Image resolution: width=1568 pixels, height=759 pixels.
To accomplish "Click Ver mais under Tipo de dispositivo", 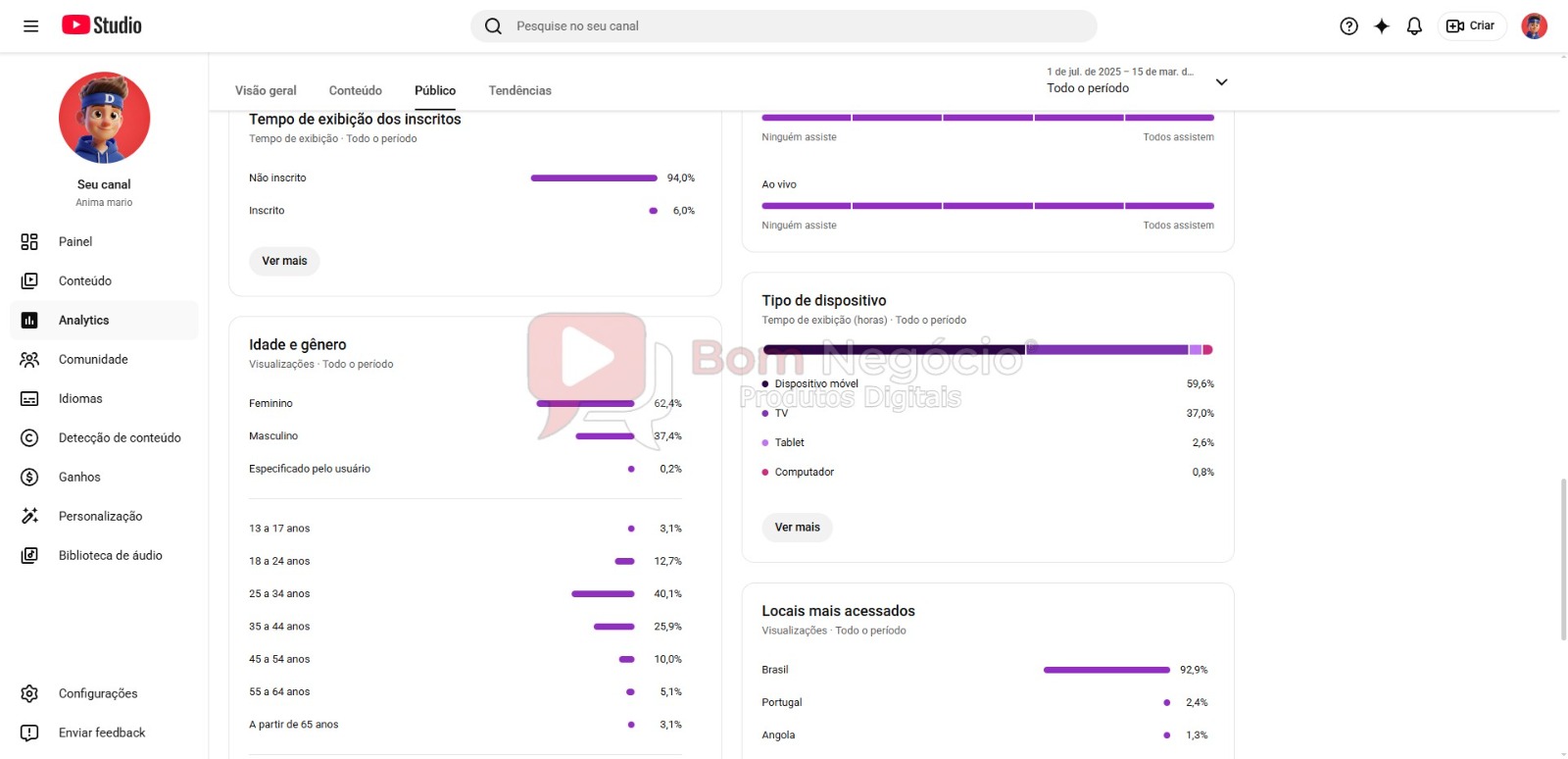I will coord(797,528).
